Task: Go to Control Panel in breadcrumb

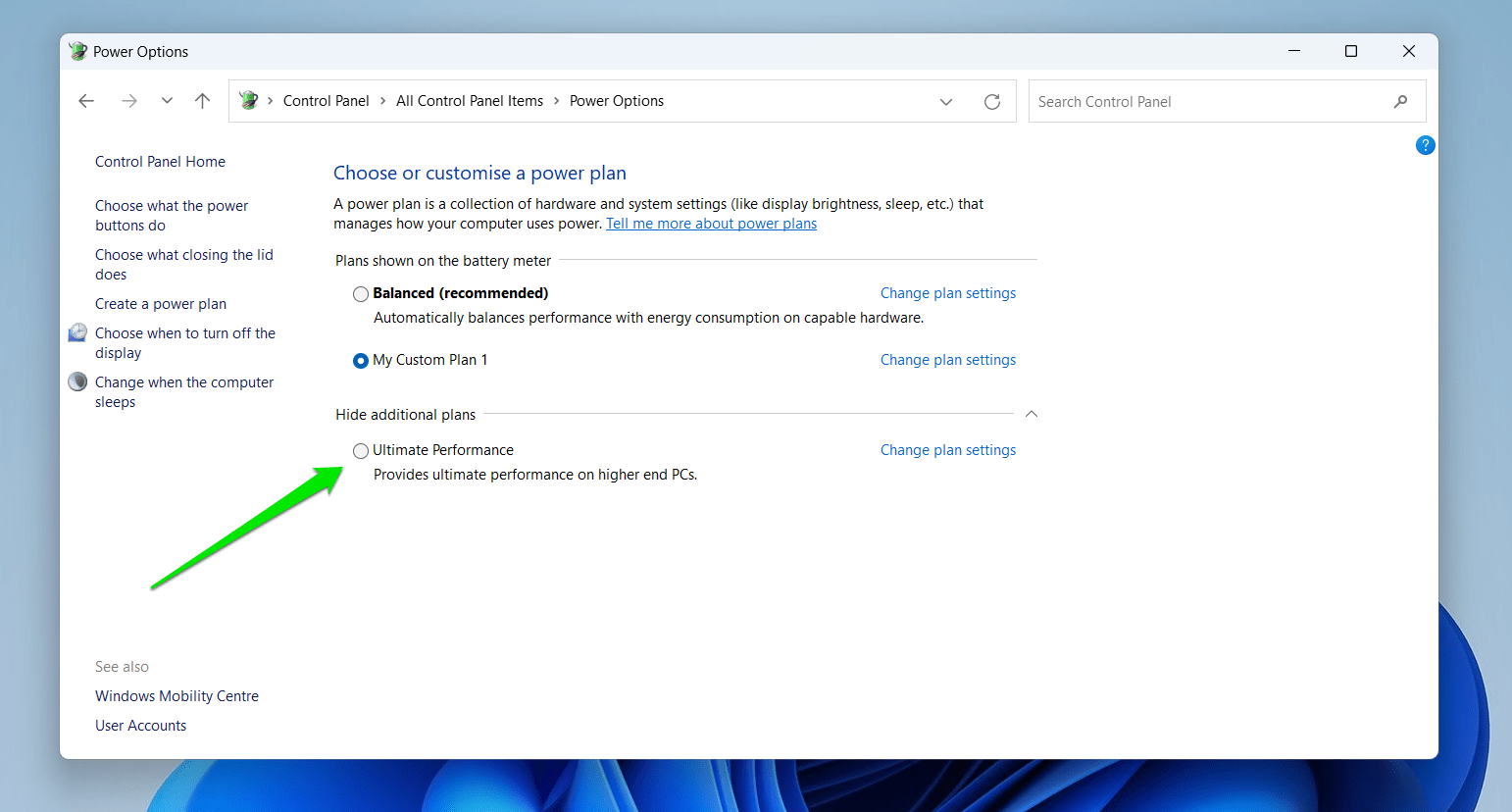Action: pyautogui.click(x=326, y=101)
